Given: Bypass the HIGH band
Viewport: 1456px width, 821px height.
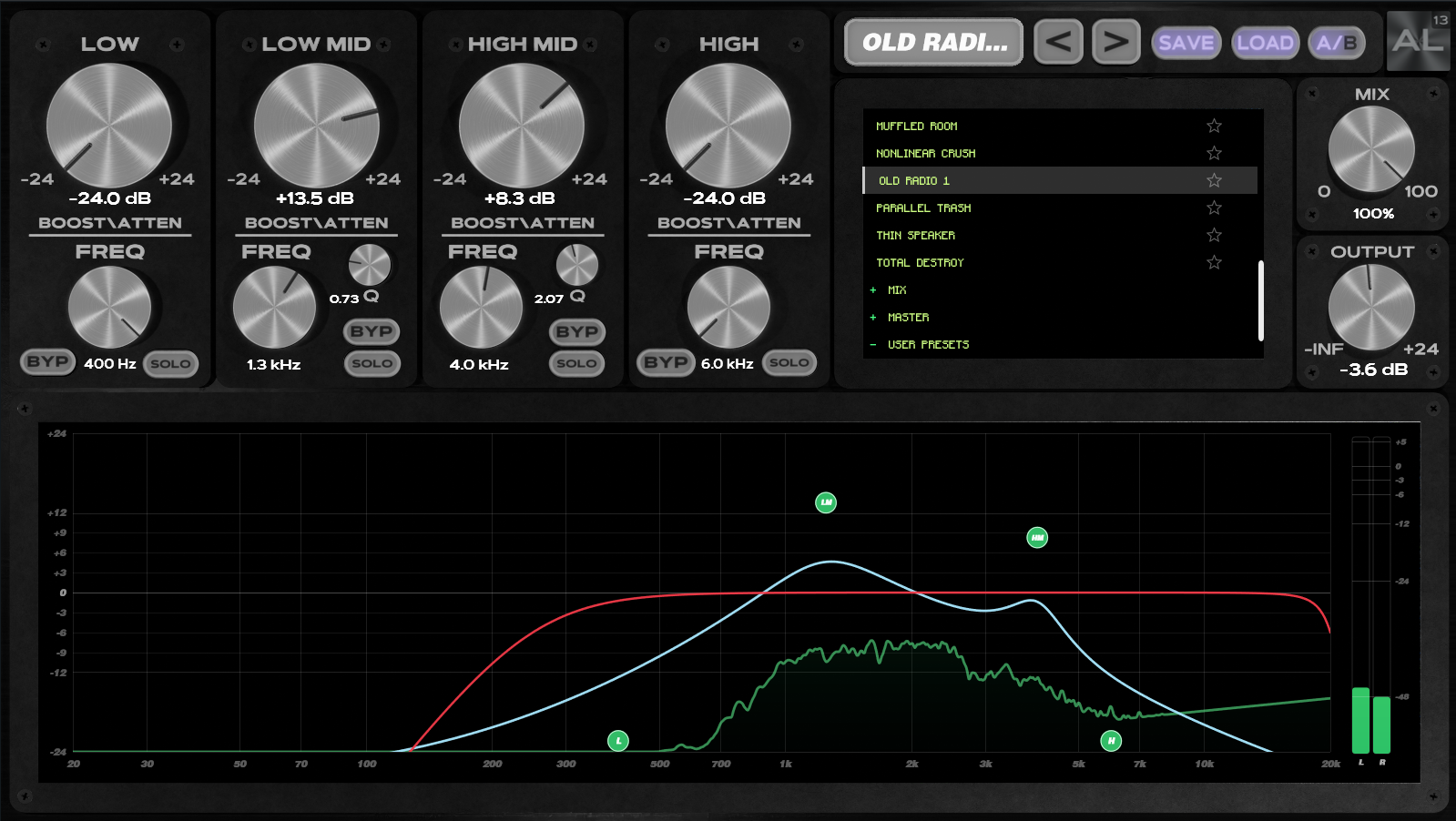Looking at the screenshot, I should point(666,362).
